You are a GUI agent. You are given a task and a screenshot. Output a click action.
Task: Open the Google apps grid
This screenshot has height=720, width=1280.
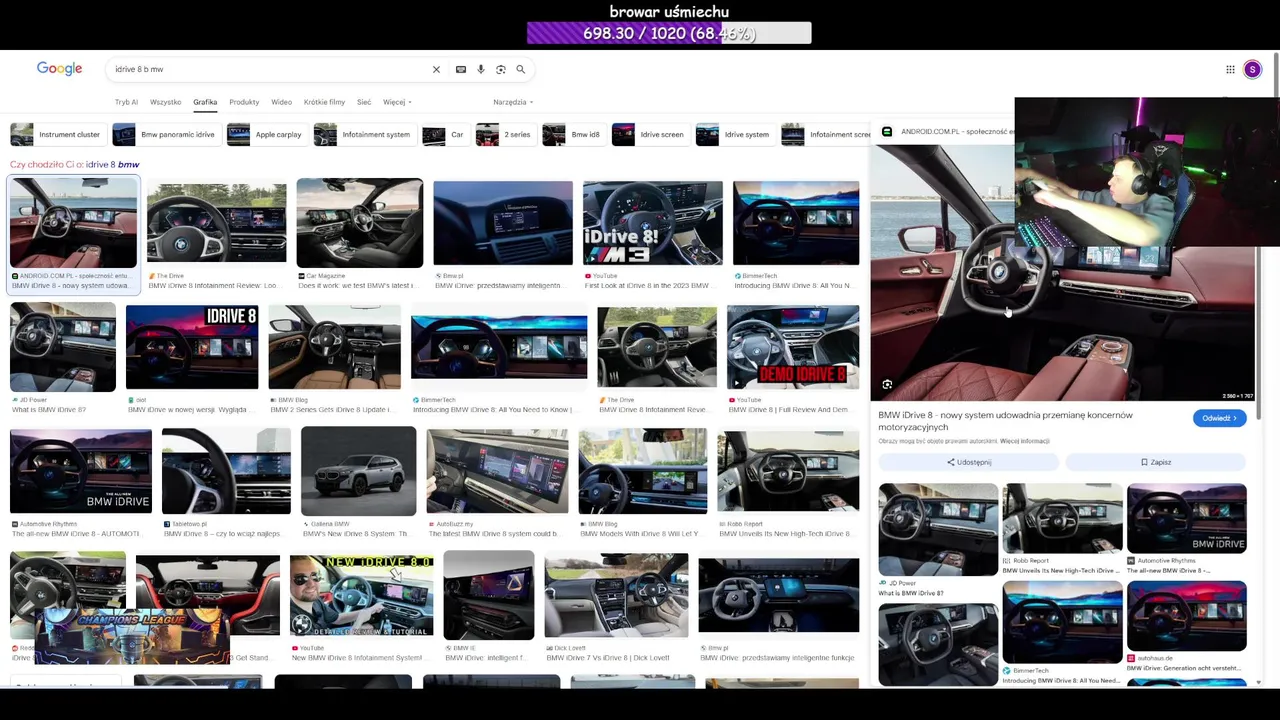[1230, 69]
